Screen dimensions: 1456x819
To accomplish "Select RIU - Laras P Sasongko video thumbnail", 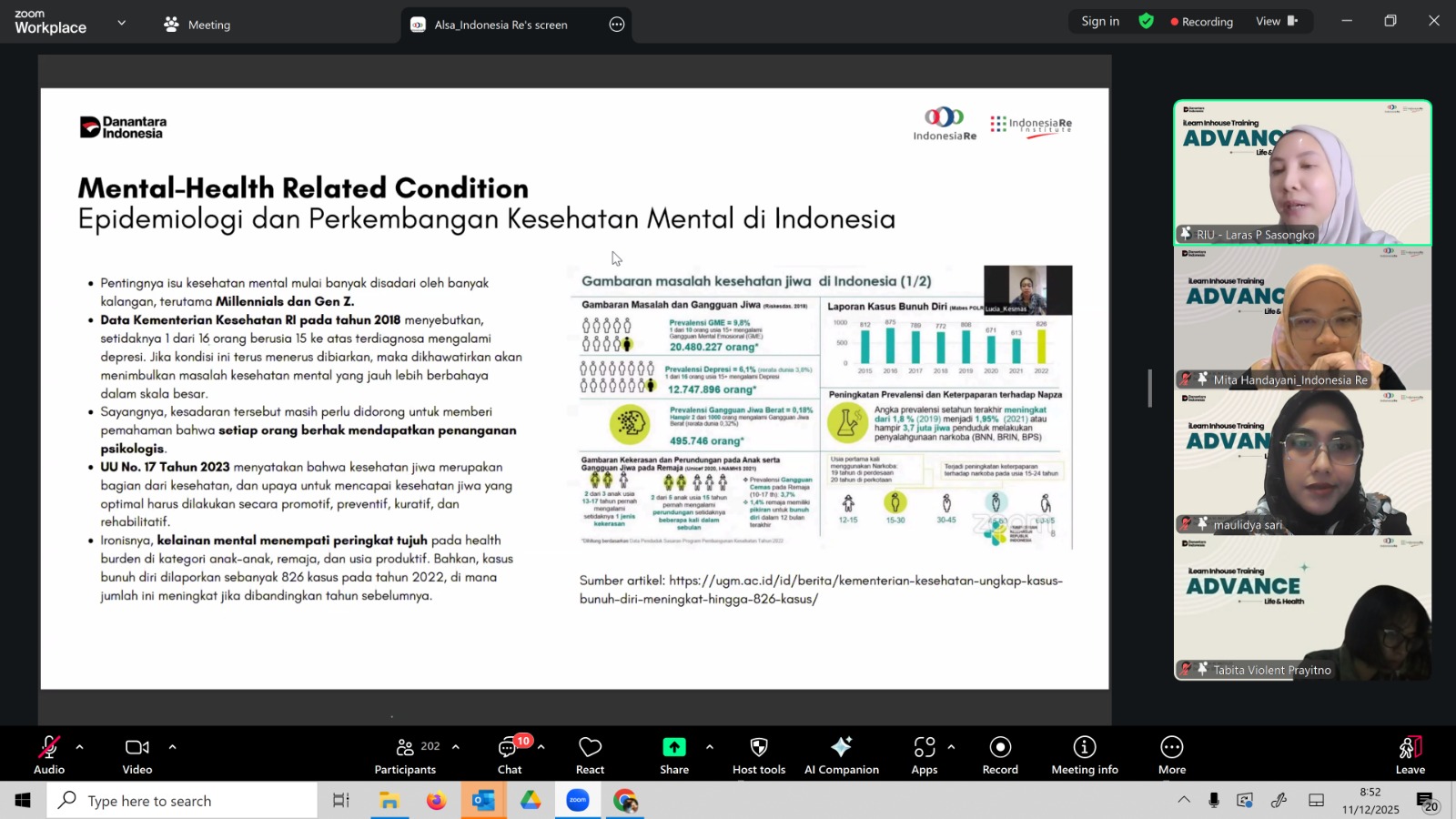I will tap(1302, 172).
